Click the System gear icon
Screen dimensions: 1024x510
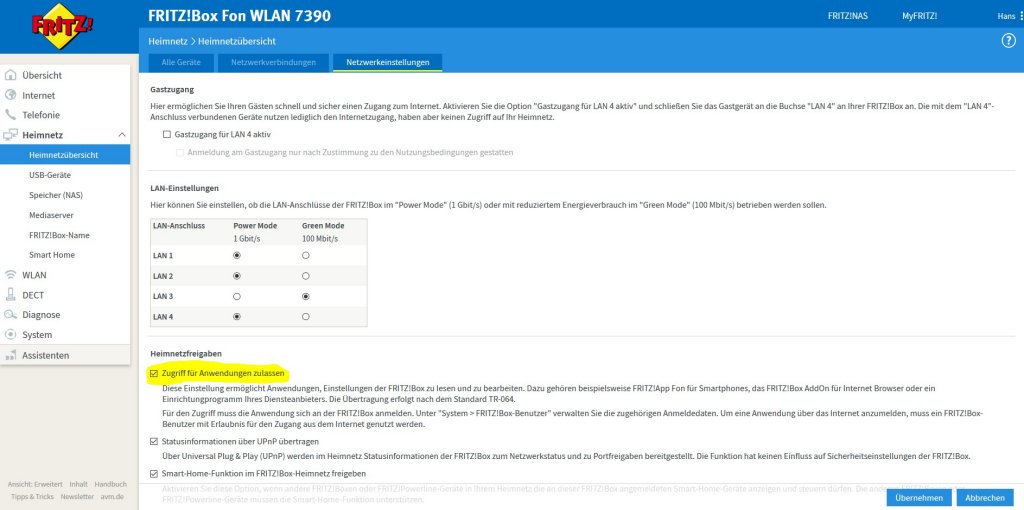[11, 335]
